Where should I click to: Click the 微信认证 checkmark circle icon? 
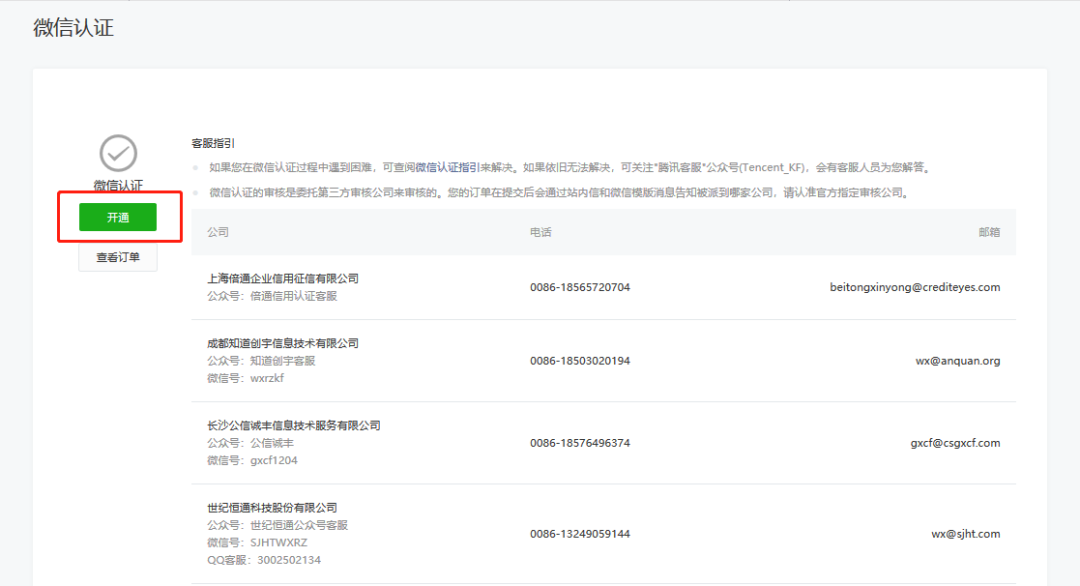pyautogui.click(x=118, y=153)
